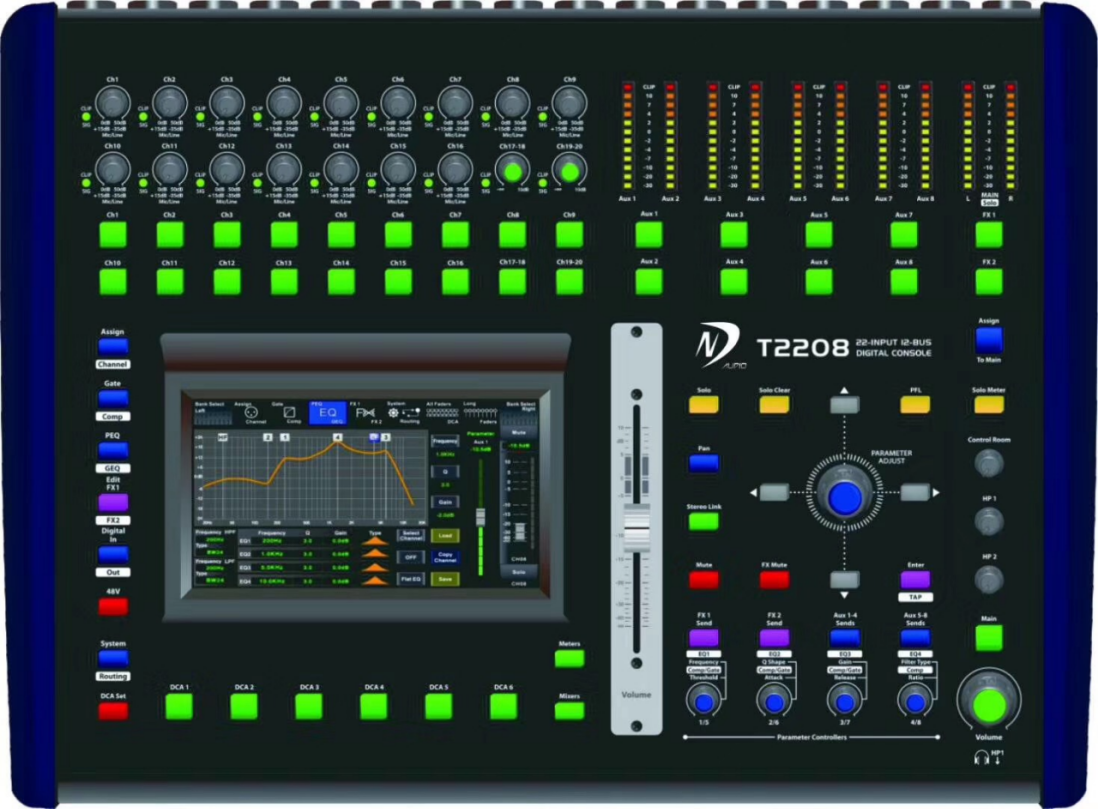Select the HP marker on the EQ graph
The width and height of the screenshot is (1099, 809).
click(x=222, y=437)
